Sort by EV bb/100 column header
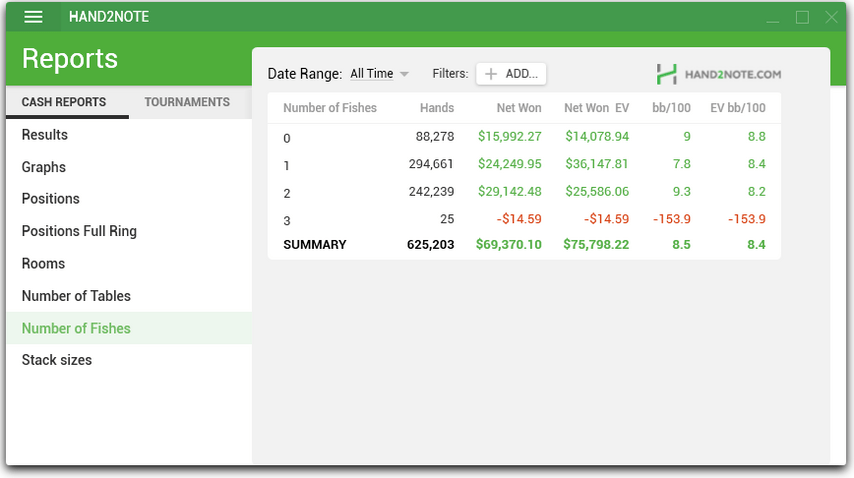The image size is (854, 478). [737, 108]
